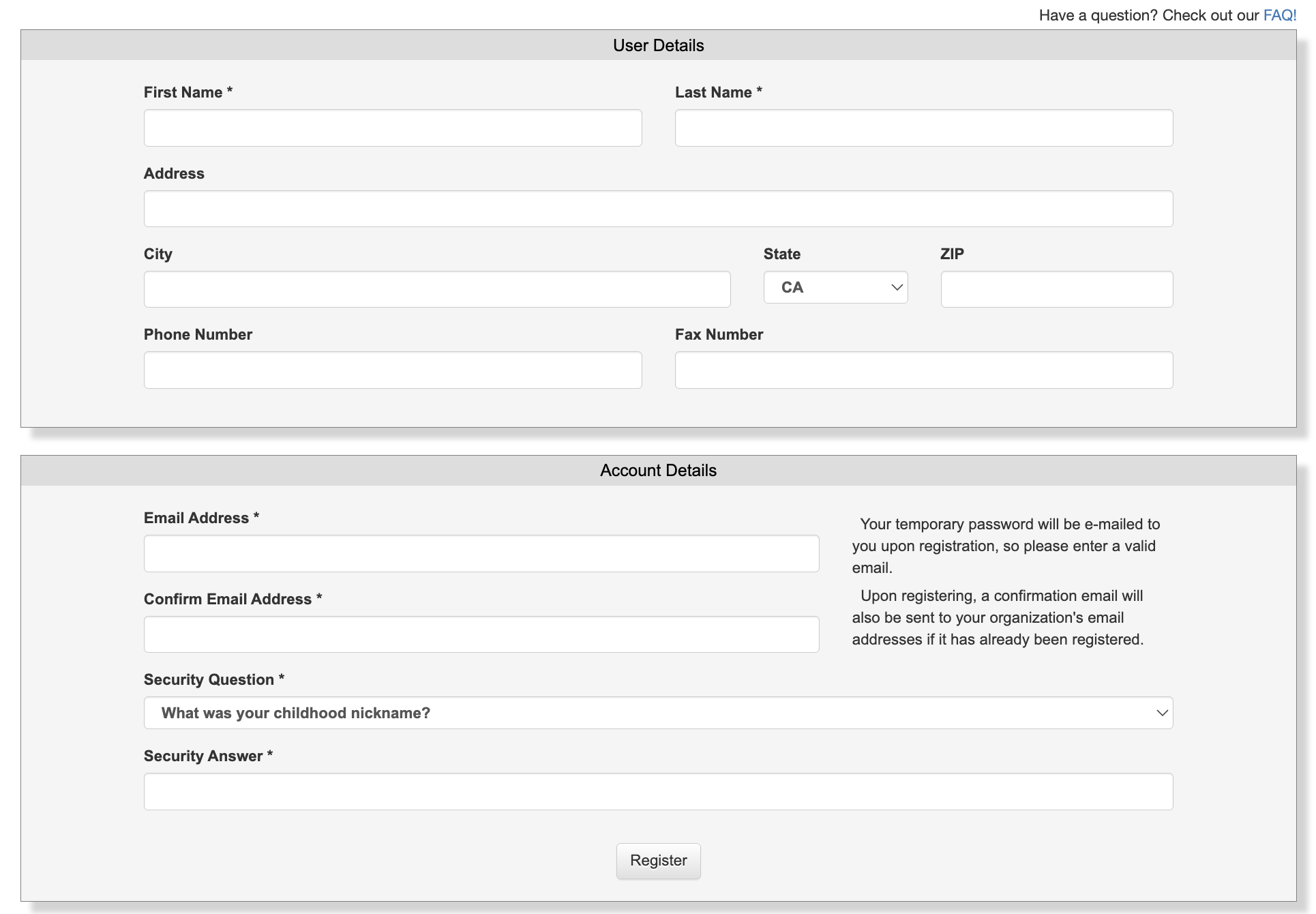This screenshot has width=1316, height=914.
Task: Click the Email Address field
Action: point(481,554)
